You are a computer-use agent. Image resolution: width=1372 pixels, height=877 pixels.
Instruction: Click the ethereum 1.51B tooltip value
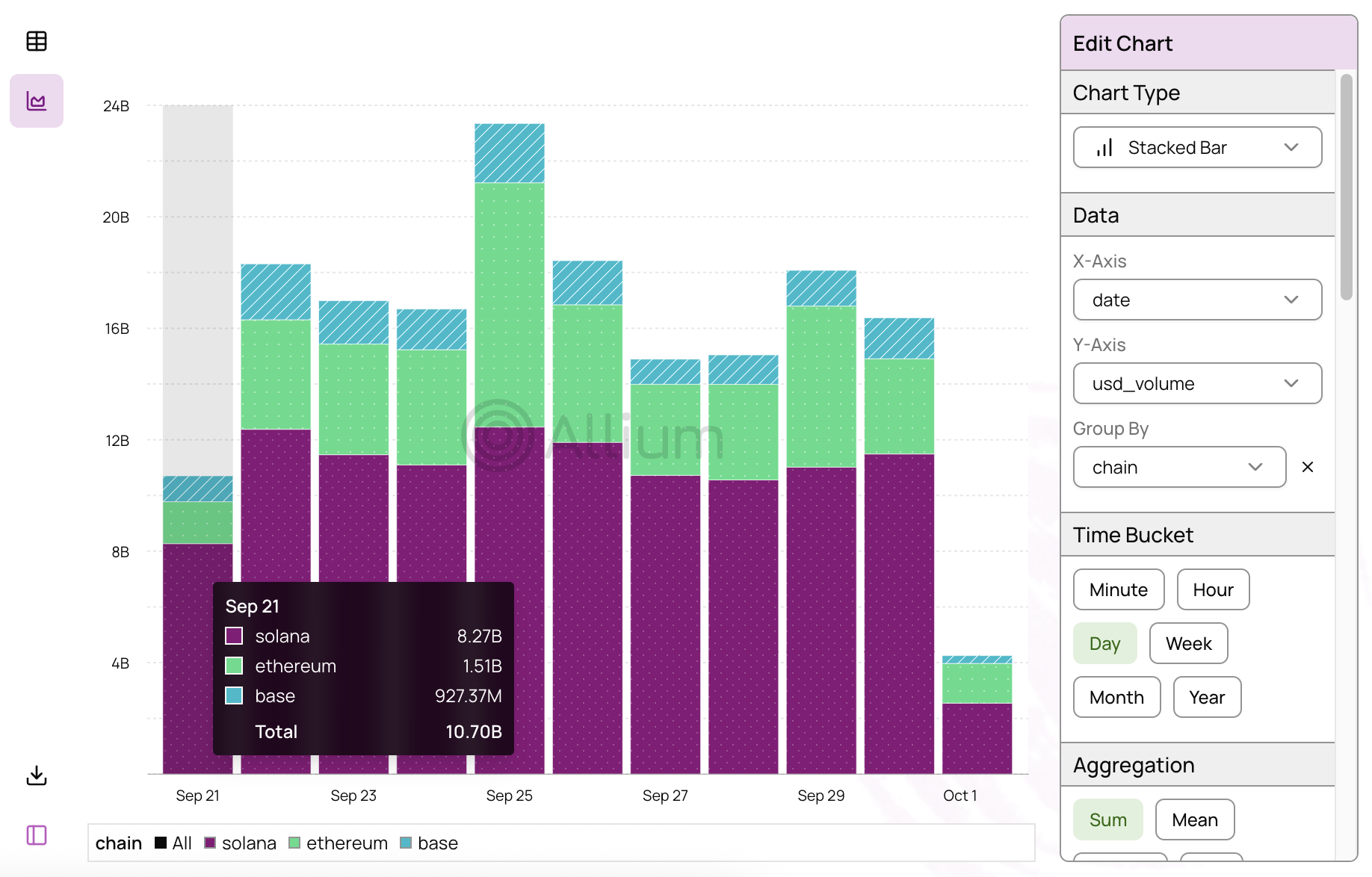pyautogui.click(x=482, y=666)
